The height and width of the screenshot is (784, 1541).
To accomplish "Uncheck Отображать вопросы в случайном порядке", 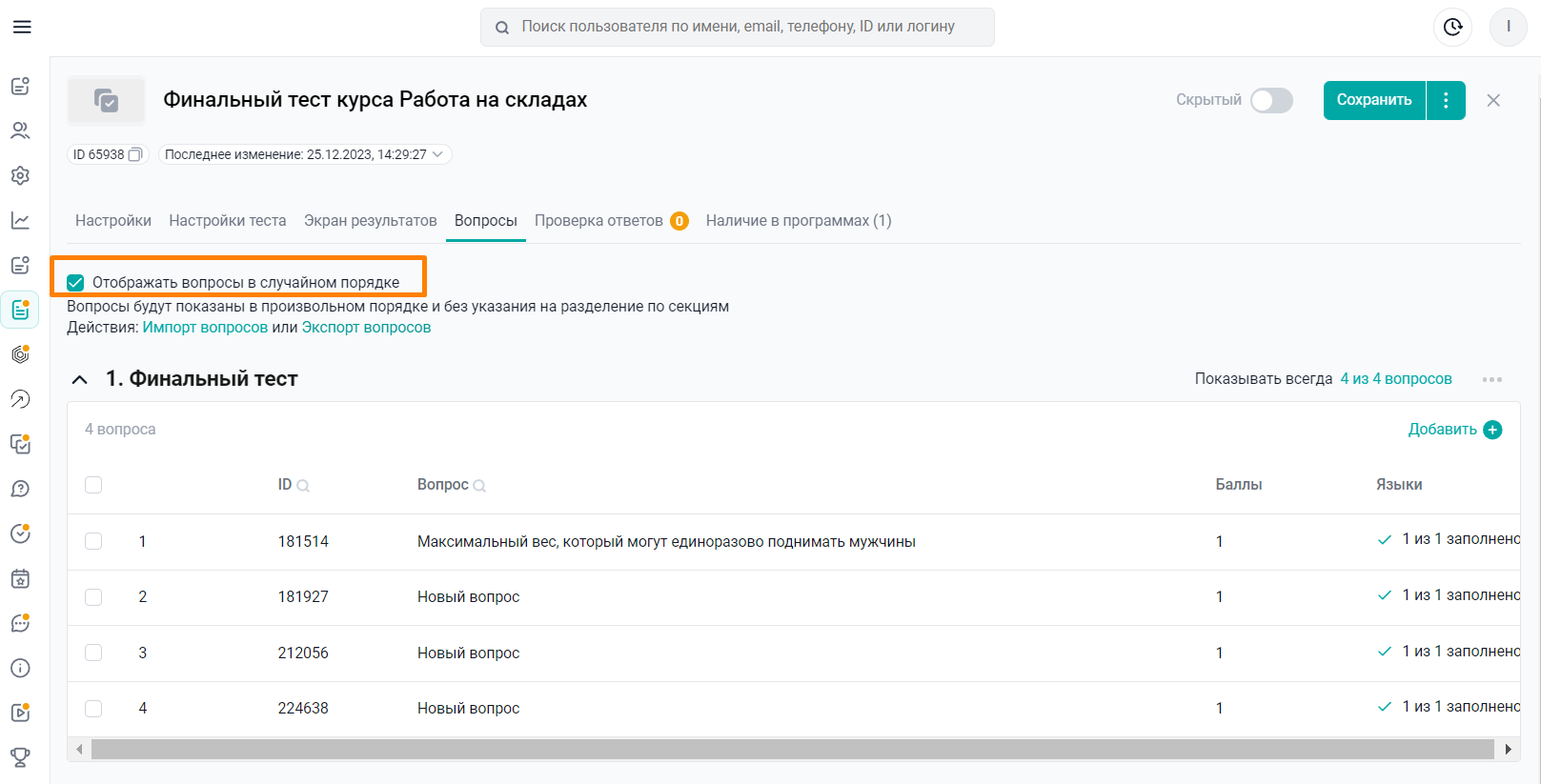I will pos(75,283).
